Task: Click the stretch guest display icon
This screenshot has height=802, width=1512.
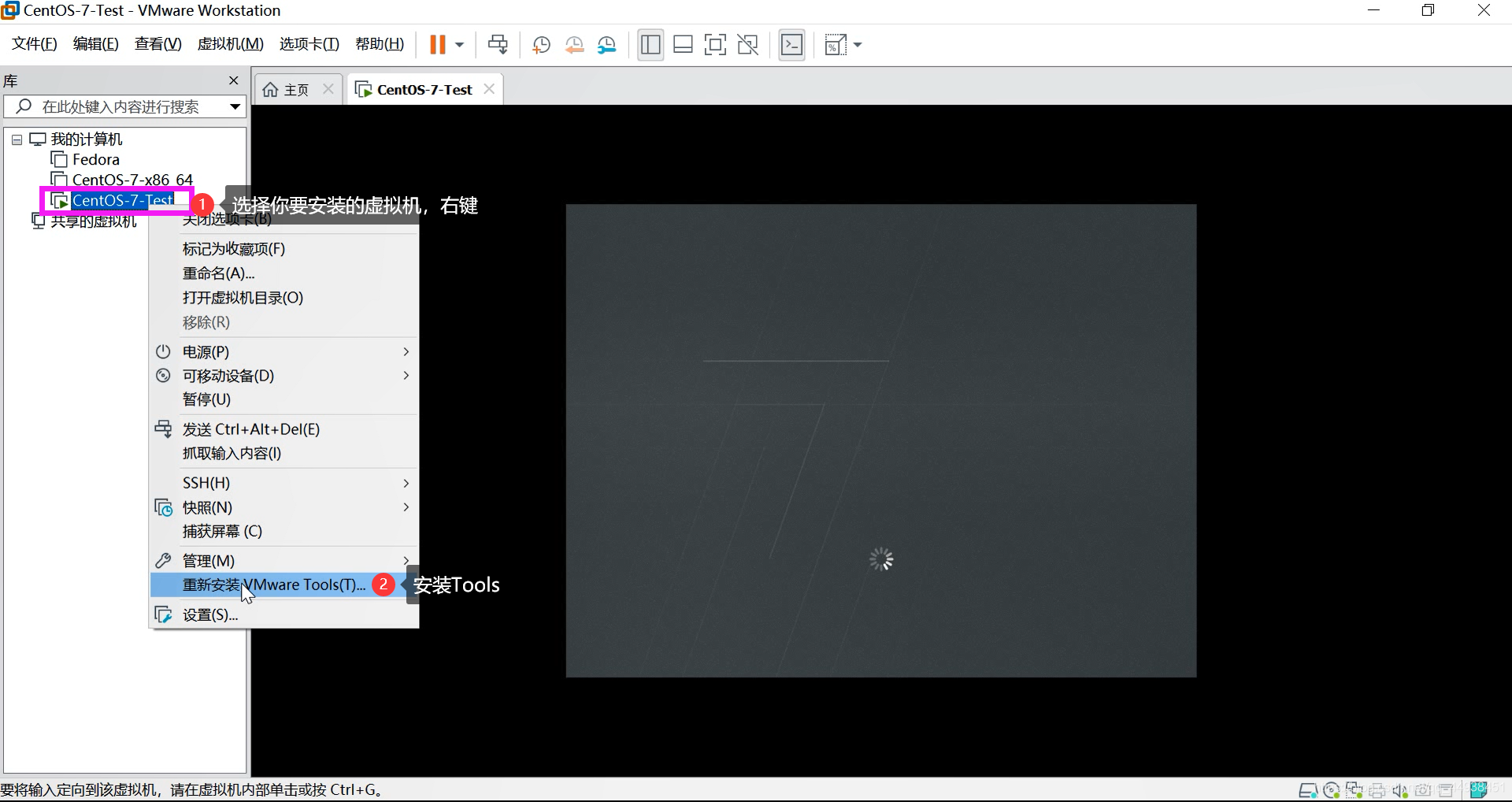Action: pyautogui.click(x=835, y=45)
